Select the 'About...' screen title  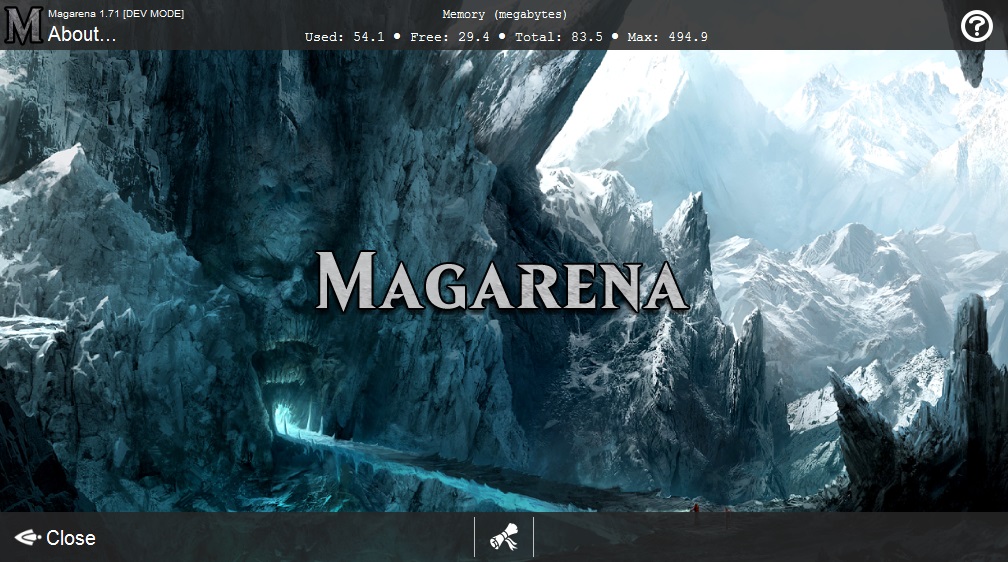click(x=82, y=34)
